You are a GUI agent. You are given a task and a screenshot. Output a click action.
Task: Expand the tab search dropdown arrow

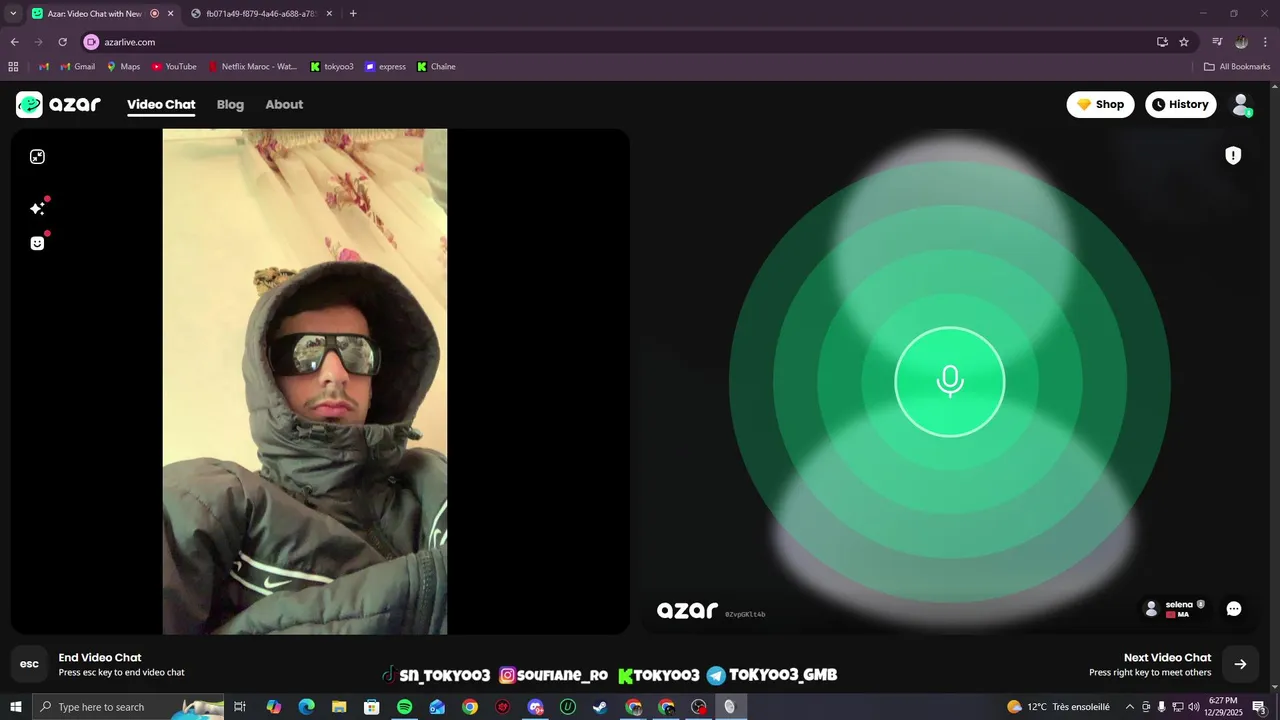[13, 13]
